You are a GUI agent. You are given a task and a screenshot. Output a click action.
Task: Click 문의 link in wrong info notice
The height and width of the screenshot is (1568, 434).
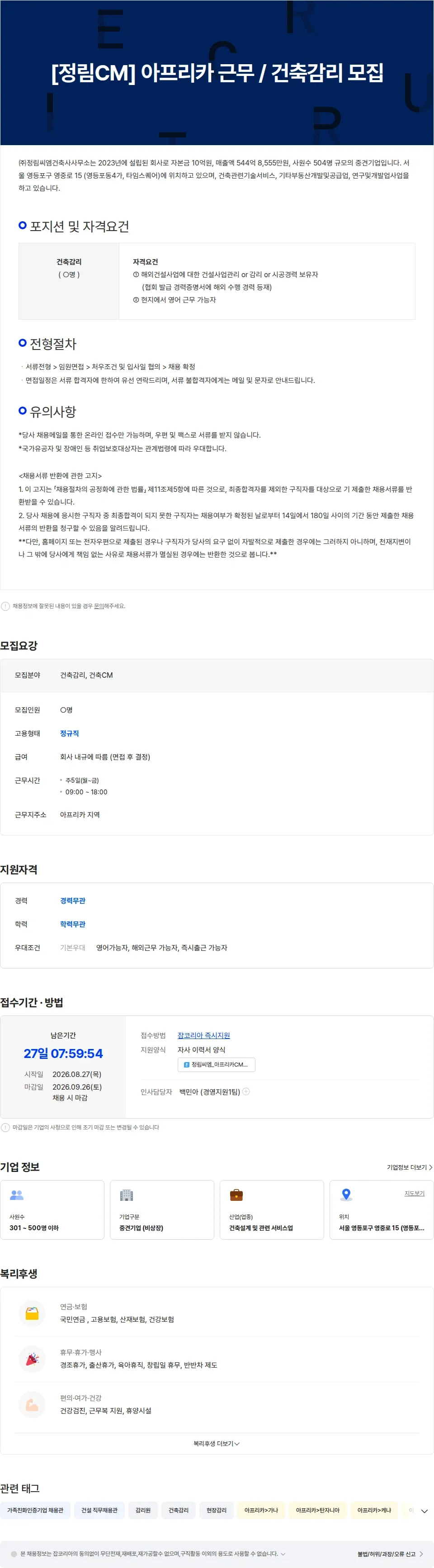(x=98, y=606)
